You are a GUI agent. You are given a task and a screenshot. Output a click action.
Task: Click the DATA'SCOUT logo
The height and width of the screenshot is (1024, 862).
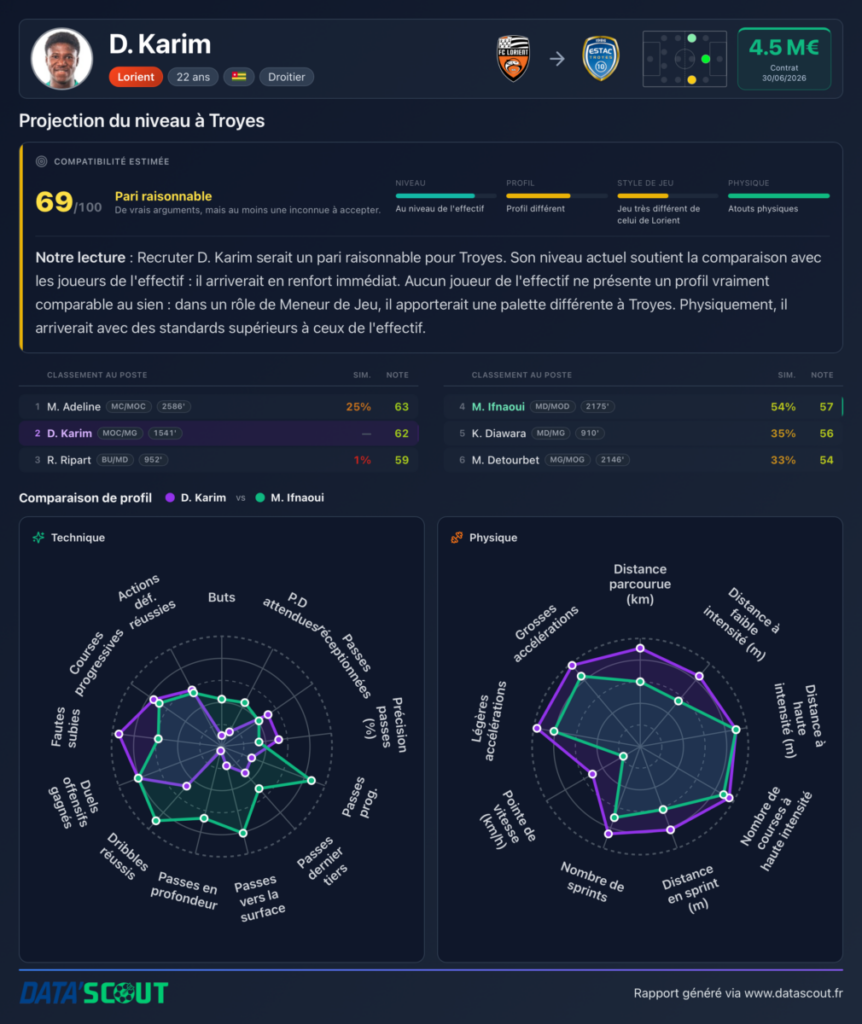pyautogui.click(x=94, y=993)
